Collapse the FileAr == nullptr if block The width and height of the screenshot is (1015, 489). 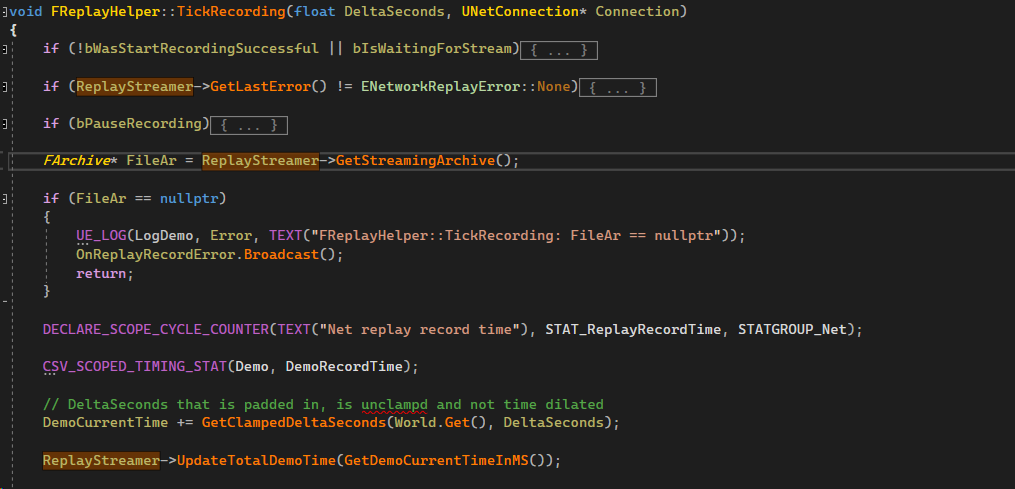[5, 199]
